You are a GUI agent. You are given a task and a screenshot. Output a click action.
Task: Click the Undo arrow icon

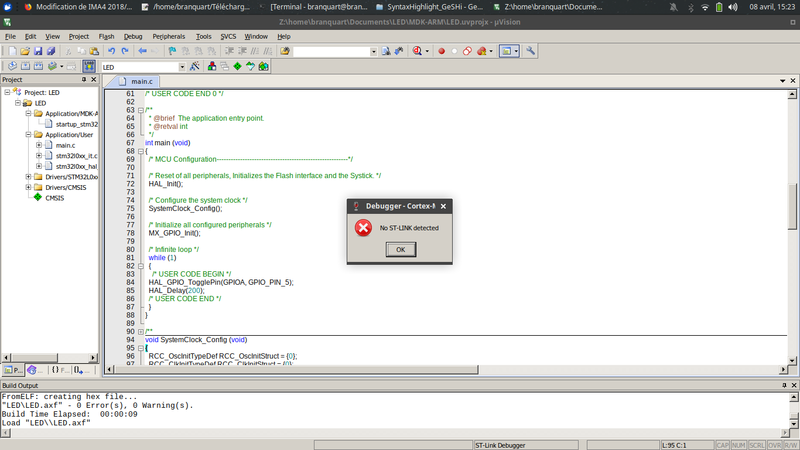111,51
